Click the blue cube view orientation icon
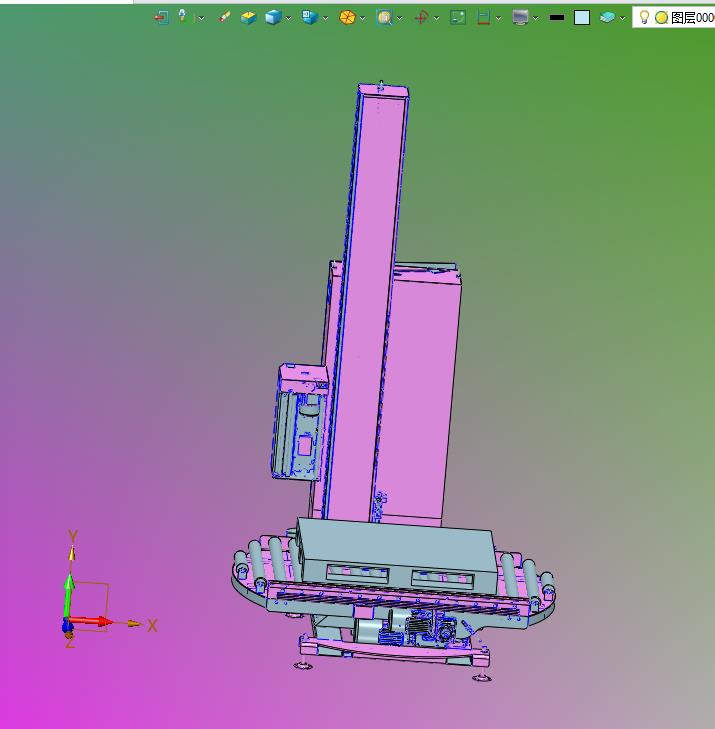The width and height of the screenshot is (715, 729). click(x=310, y=17)
